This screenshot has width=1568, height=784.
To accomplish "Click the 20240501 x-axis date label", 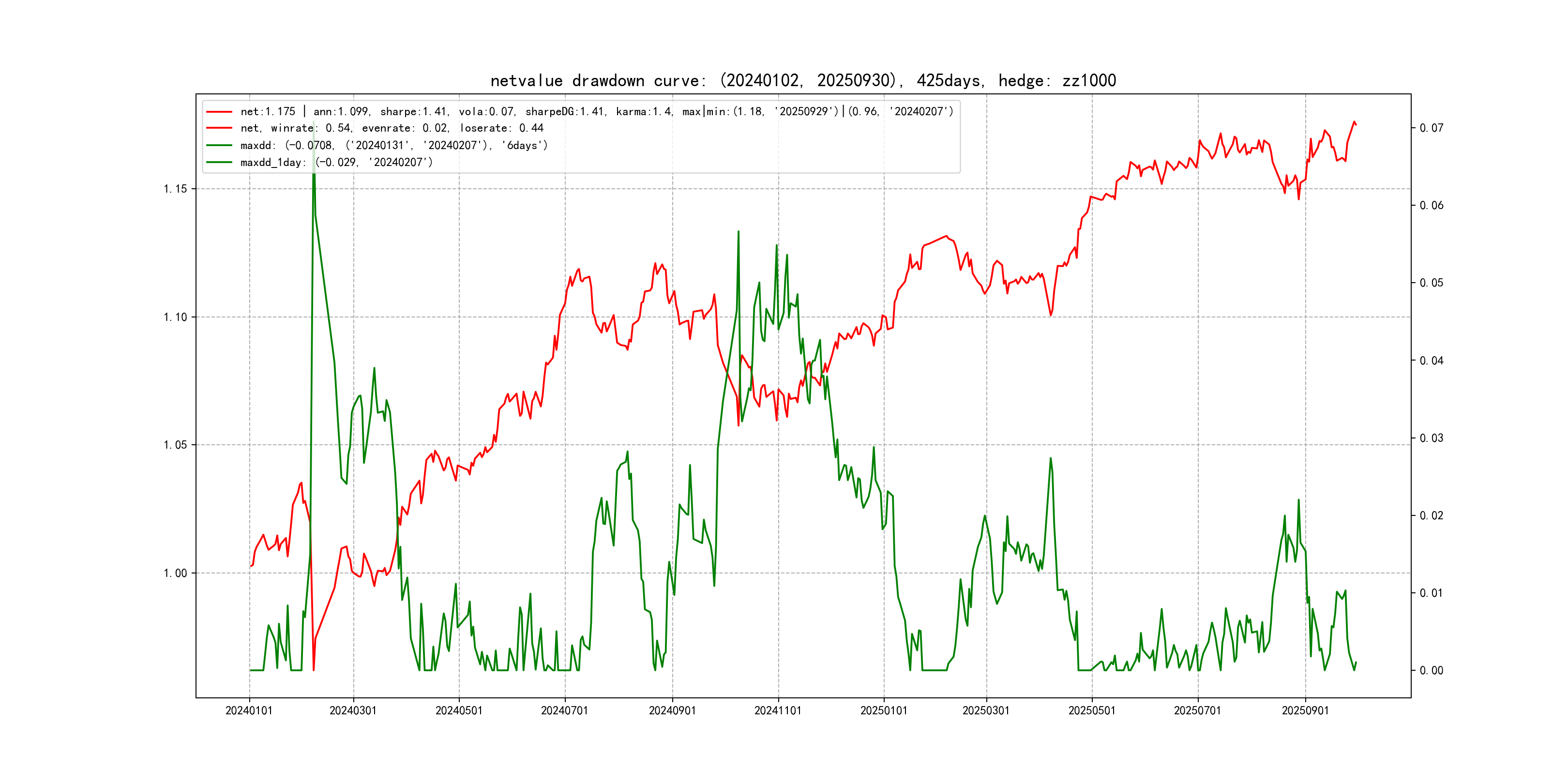I will tap(459, 711).
